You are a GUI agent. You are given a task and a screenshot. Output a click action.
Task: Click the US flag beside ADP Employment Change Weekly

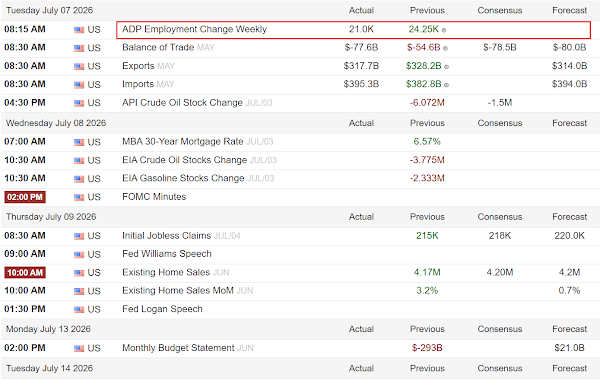pos(79,30)
